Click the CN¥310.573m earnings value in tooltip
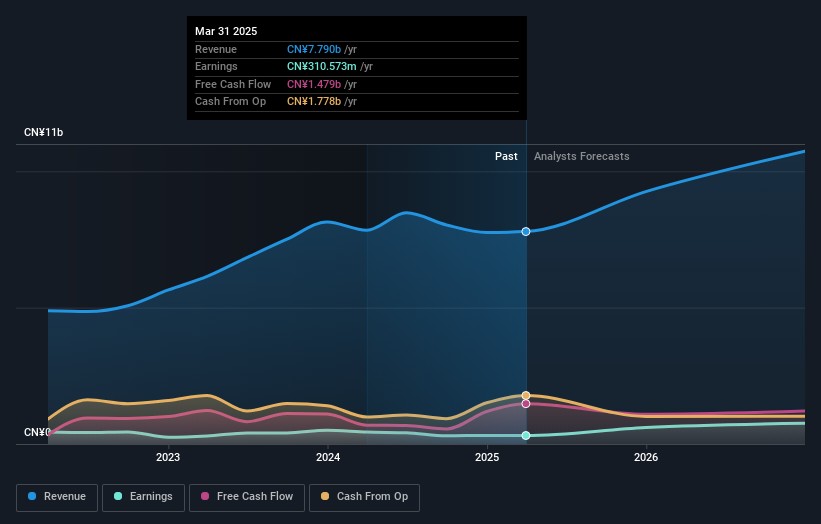Screen dimensions: 821x524 click(322, 67)
